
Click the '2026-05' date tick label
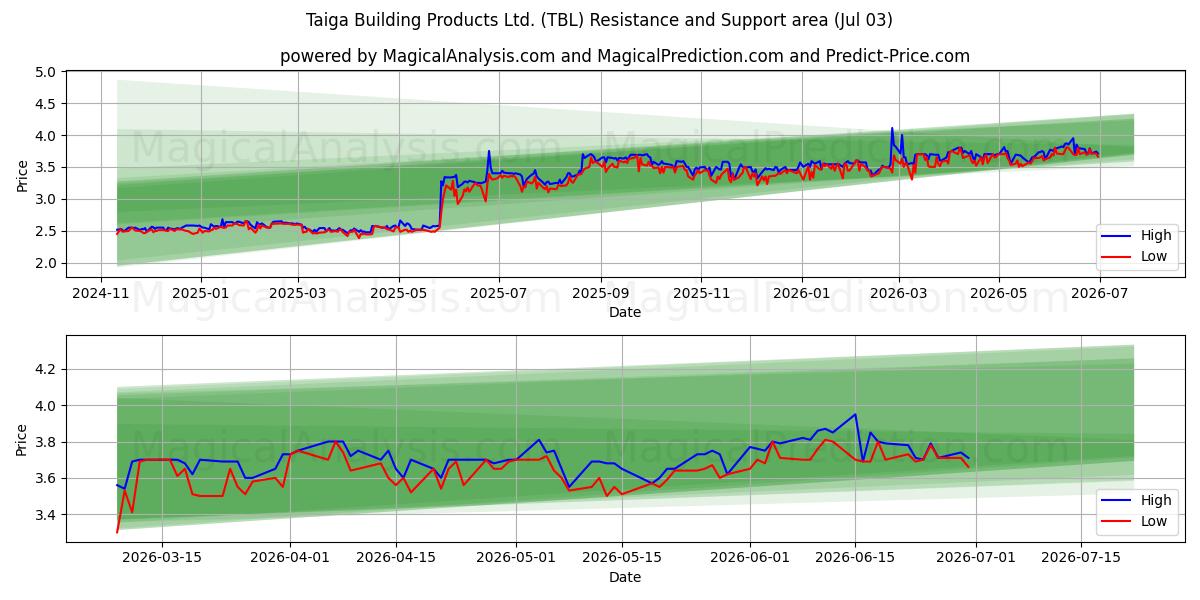coord(998,293)
